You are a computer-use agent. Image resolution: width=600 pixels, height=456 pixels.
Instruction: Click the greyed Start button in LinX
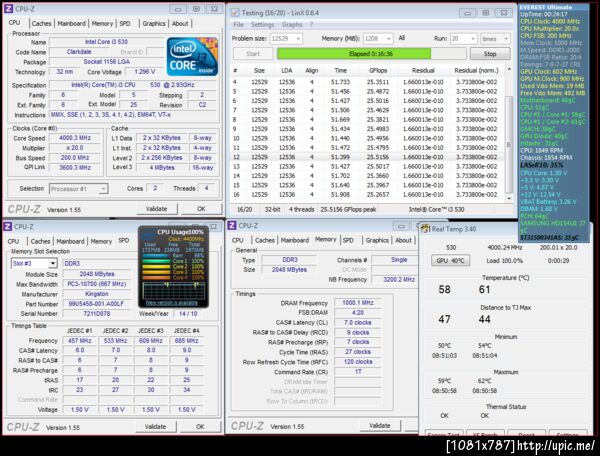click(x=253, y=54)
